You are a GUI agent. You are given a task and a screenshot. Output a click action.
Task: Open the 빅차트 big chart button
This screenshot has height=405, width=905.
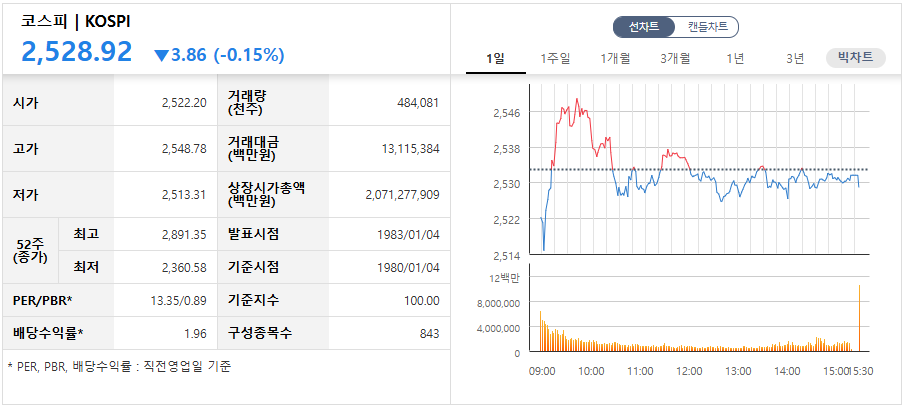(x=856, y=58)
